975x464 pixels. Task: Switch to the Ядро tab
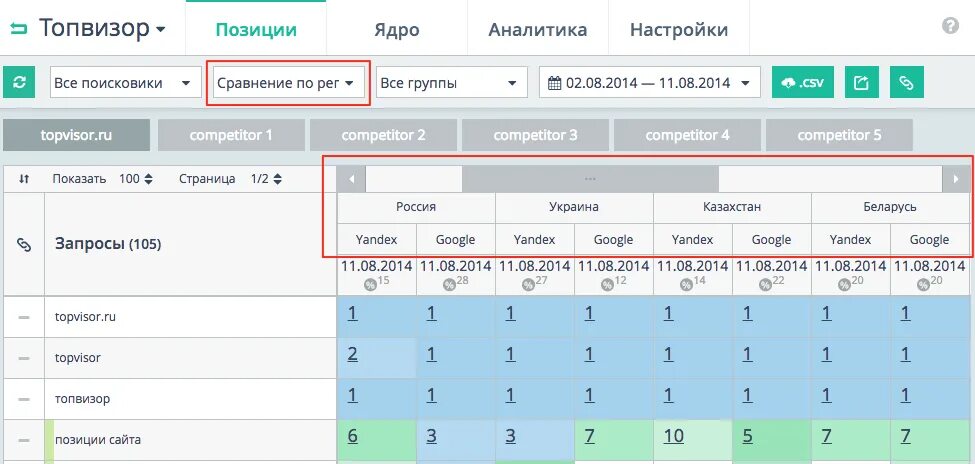(x=396, y=29)
